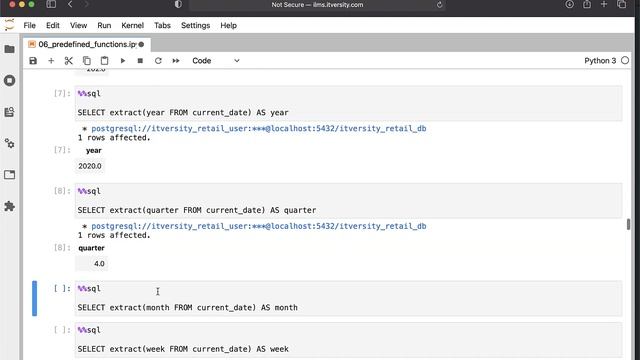Click the notebook vertical scrollbar thumb

(628, 224)
